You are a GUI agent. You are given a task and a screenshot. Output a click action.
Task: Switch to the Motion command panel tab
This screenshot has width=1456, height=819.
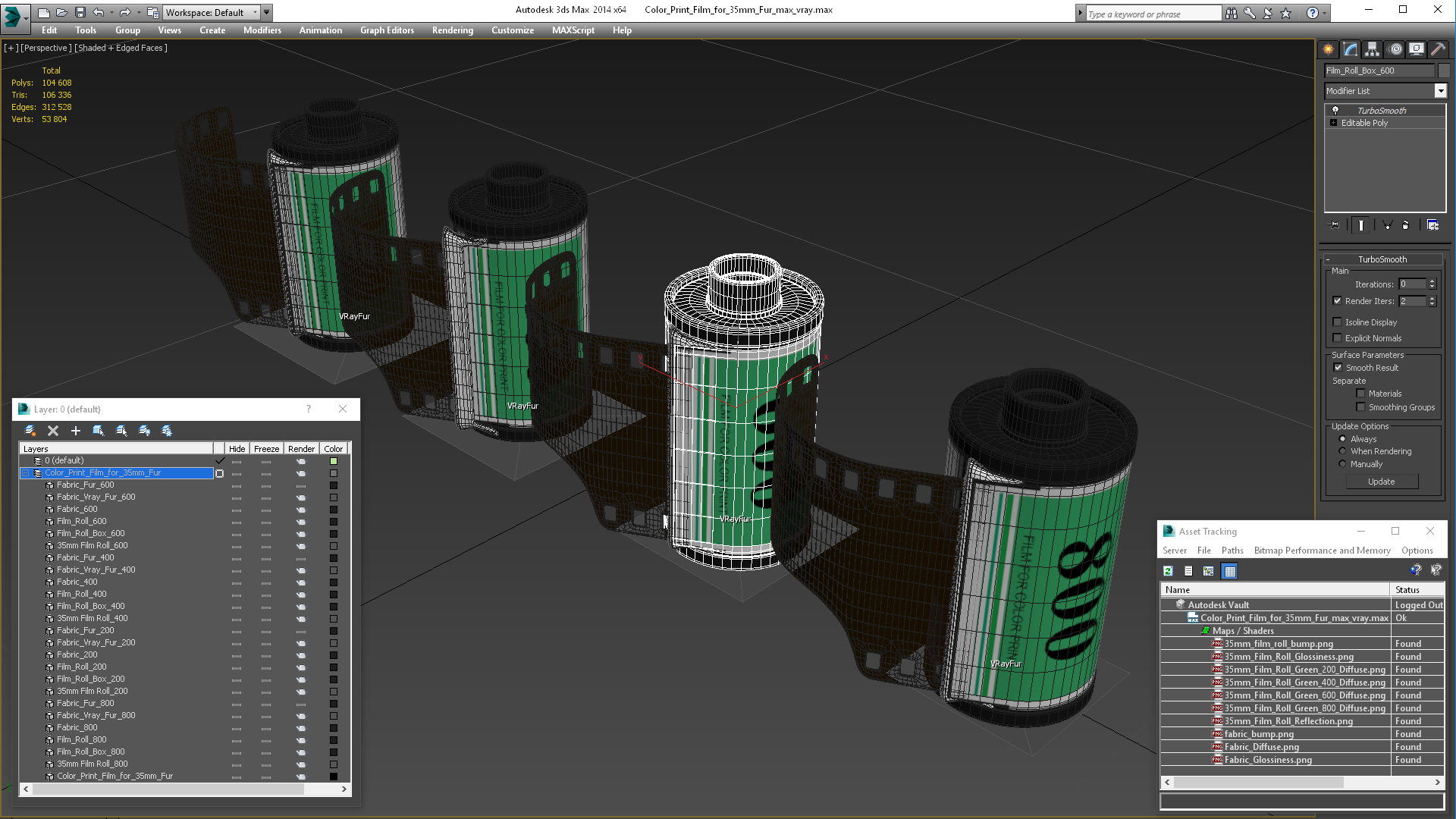point(1395,49)
